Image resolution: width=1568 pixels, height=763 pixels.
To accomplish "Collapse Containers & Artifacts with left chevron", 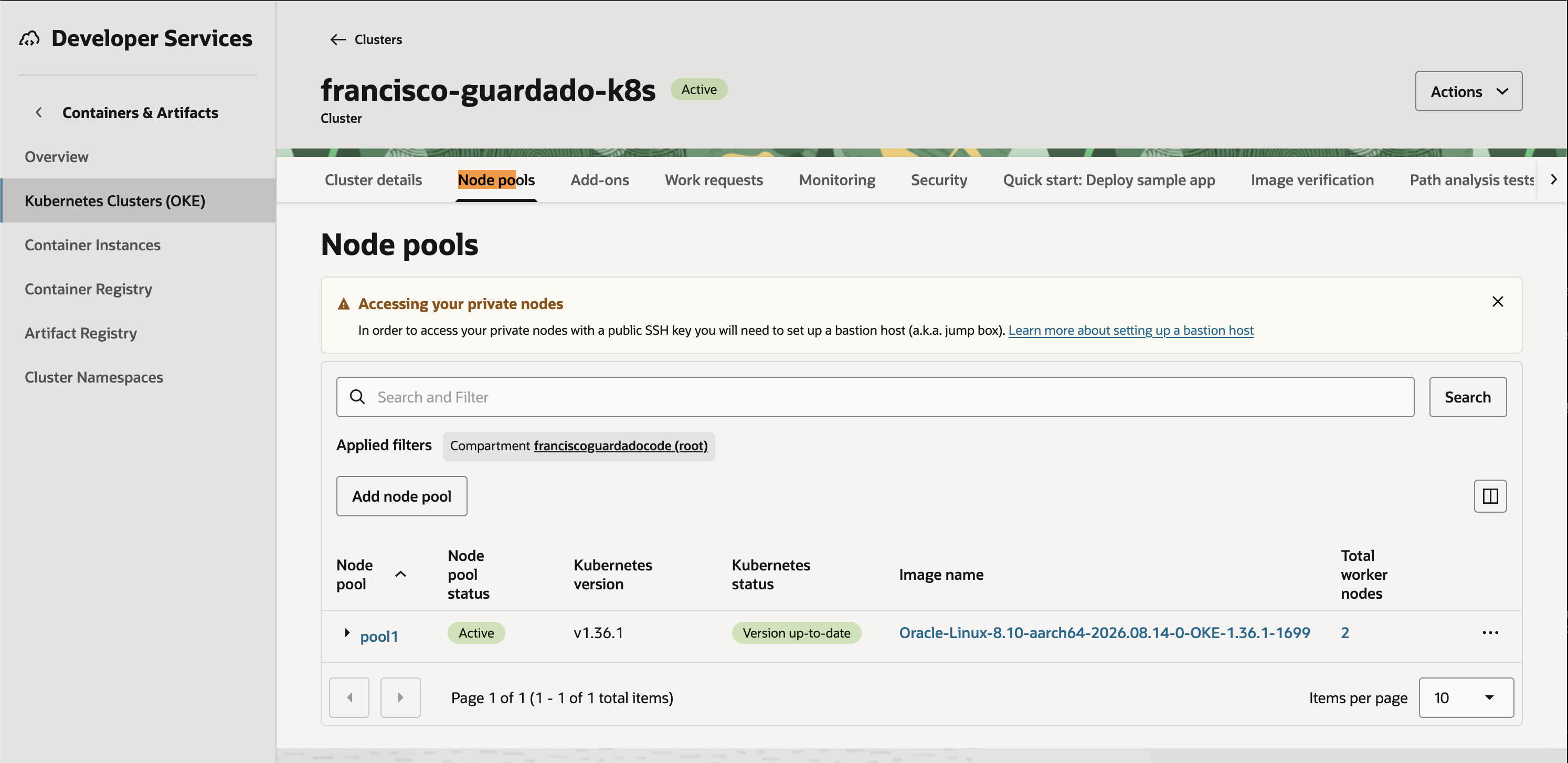I will tap(39, 113).
